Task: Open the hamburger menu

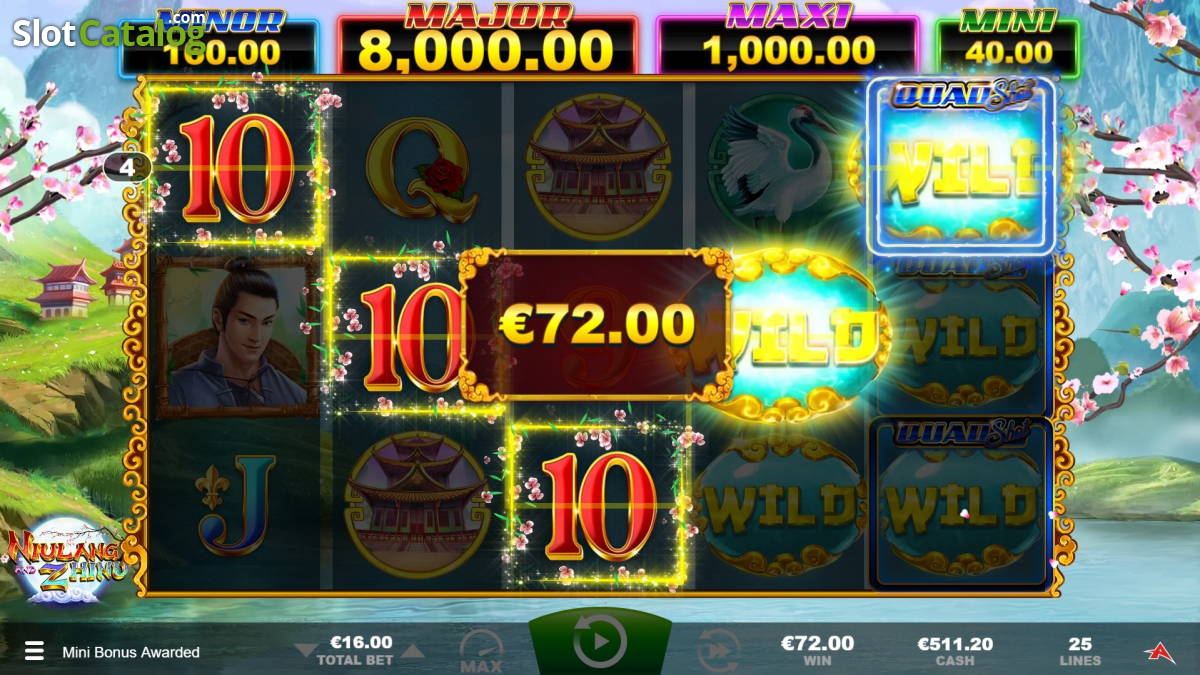Action: pyautogui.click(x=34, y=652)
